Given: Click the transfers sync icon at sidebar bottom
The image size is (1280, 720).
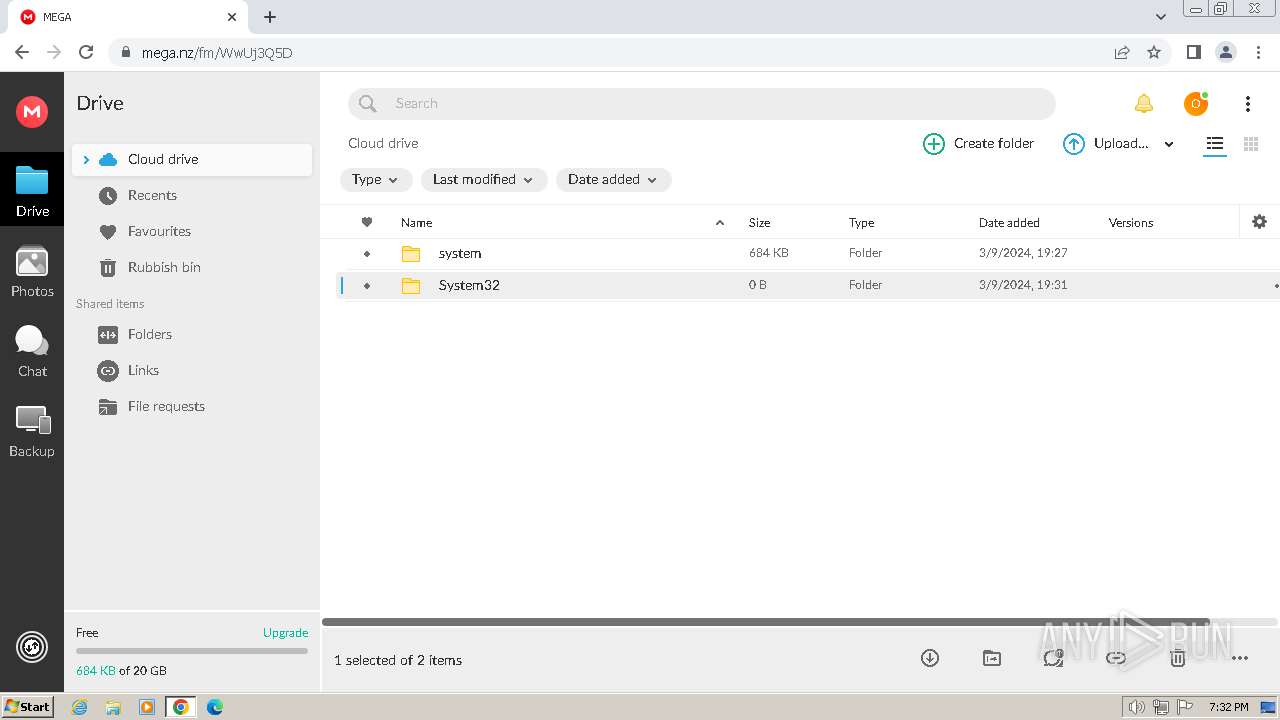Looking at the screenshot, I should pyautogui.click(x=32, y=647).
